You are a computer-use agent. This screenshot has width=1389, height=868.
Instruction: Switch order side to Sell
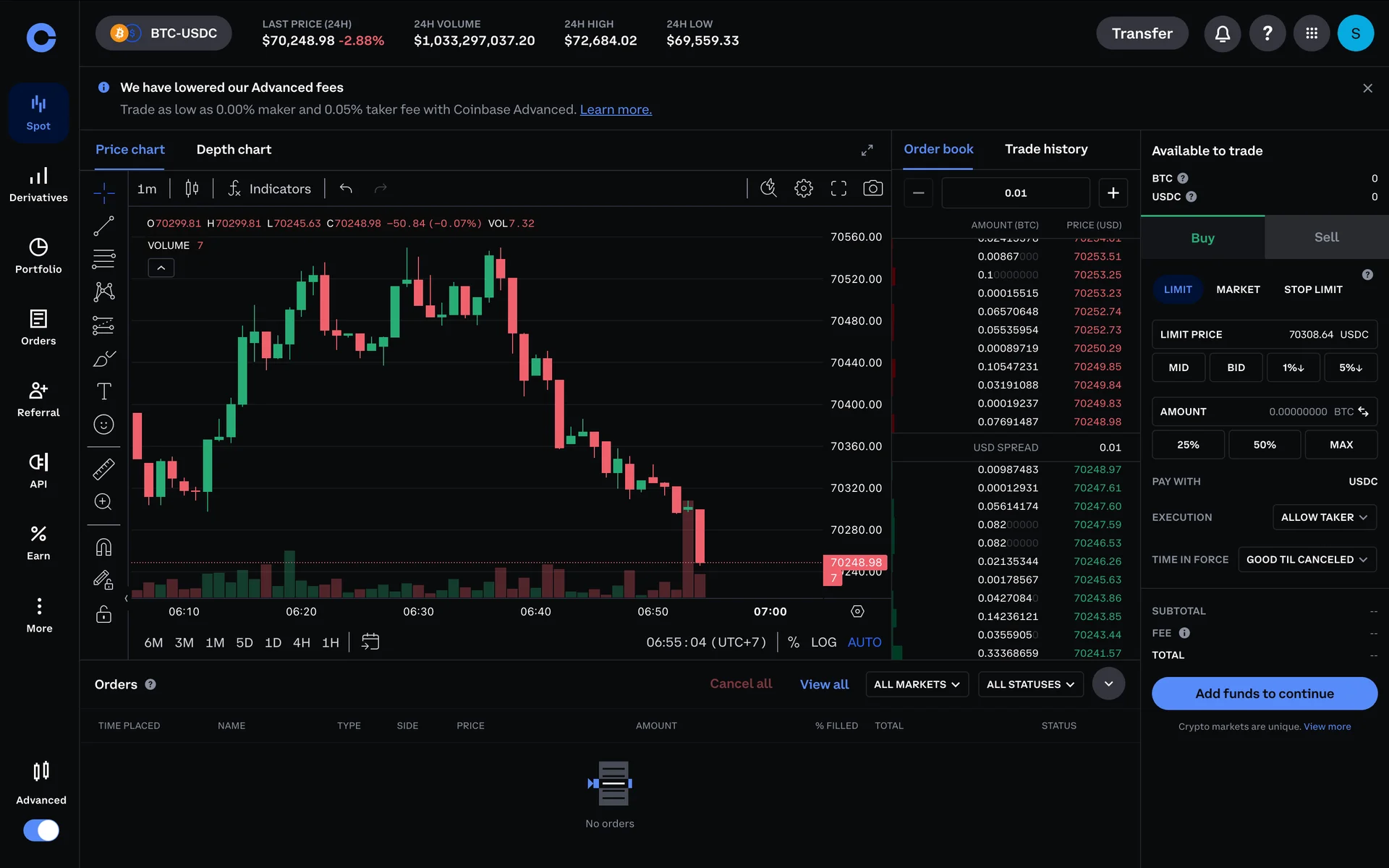1326,237
